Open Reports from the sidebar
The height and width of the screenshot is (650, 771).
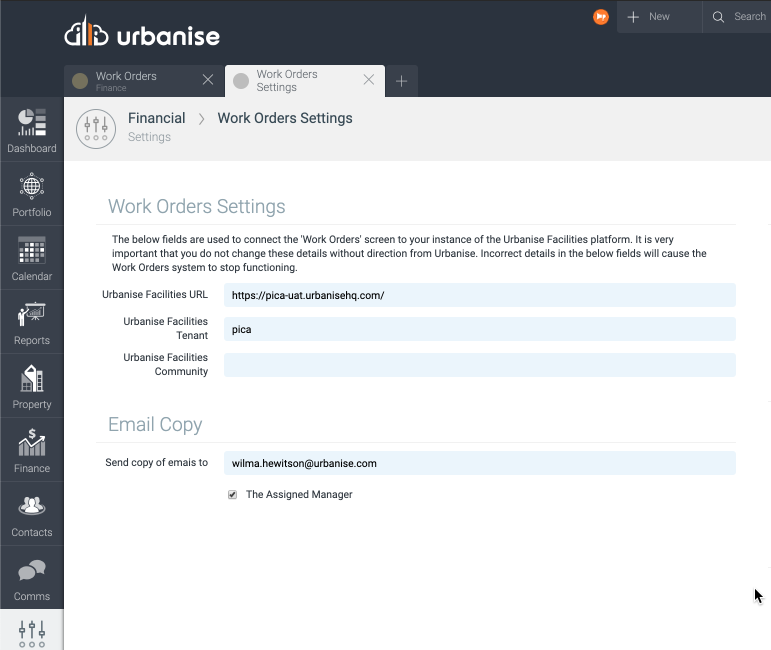coord(32,322)
